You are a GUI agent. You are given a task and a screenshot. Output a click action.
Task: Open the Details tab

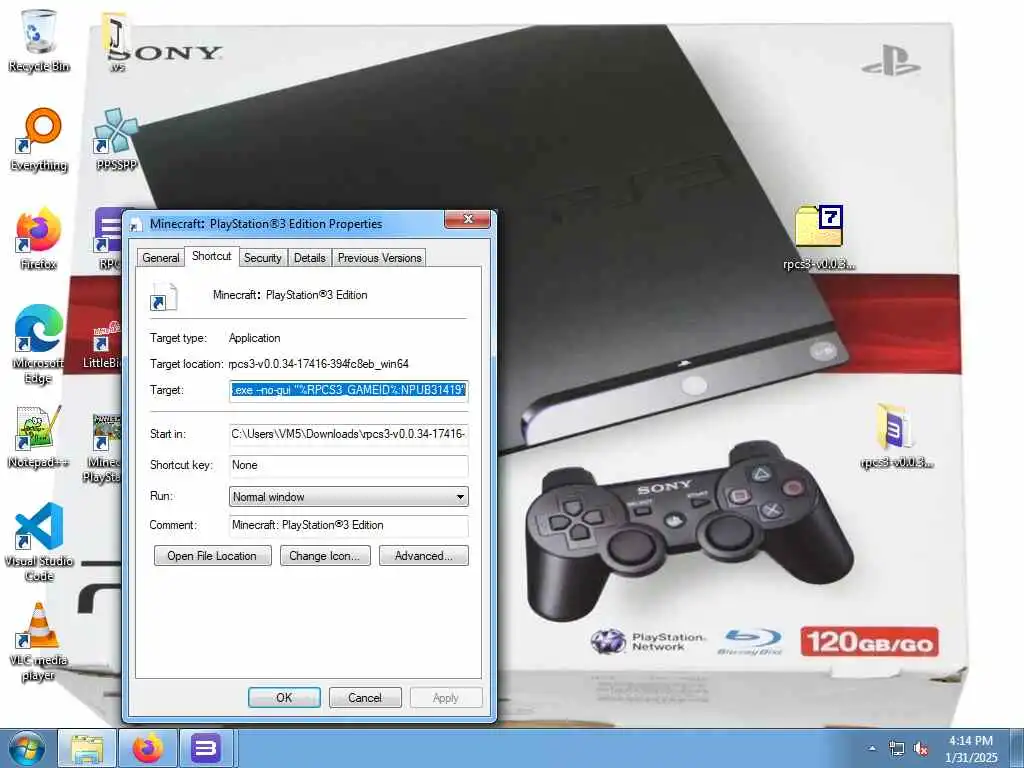click(310, 258)
